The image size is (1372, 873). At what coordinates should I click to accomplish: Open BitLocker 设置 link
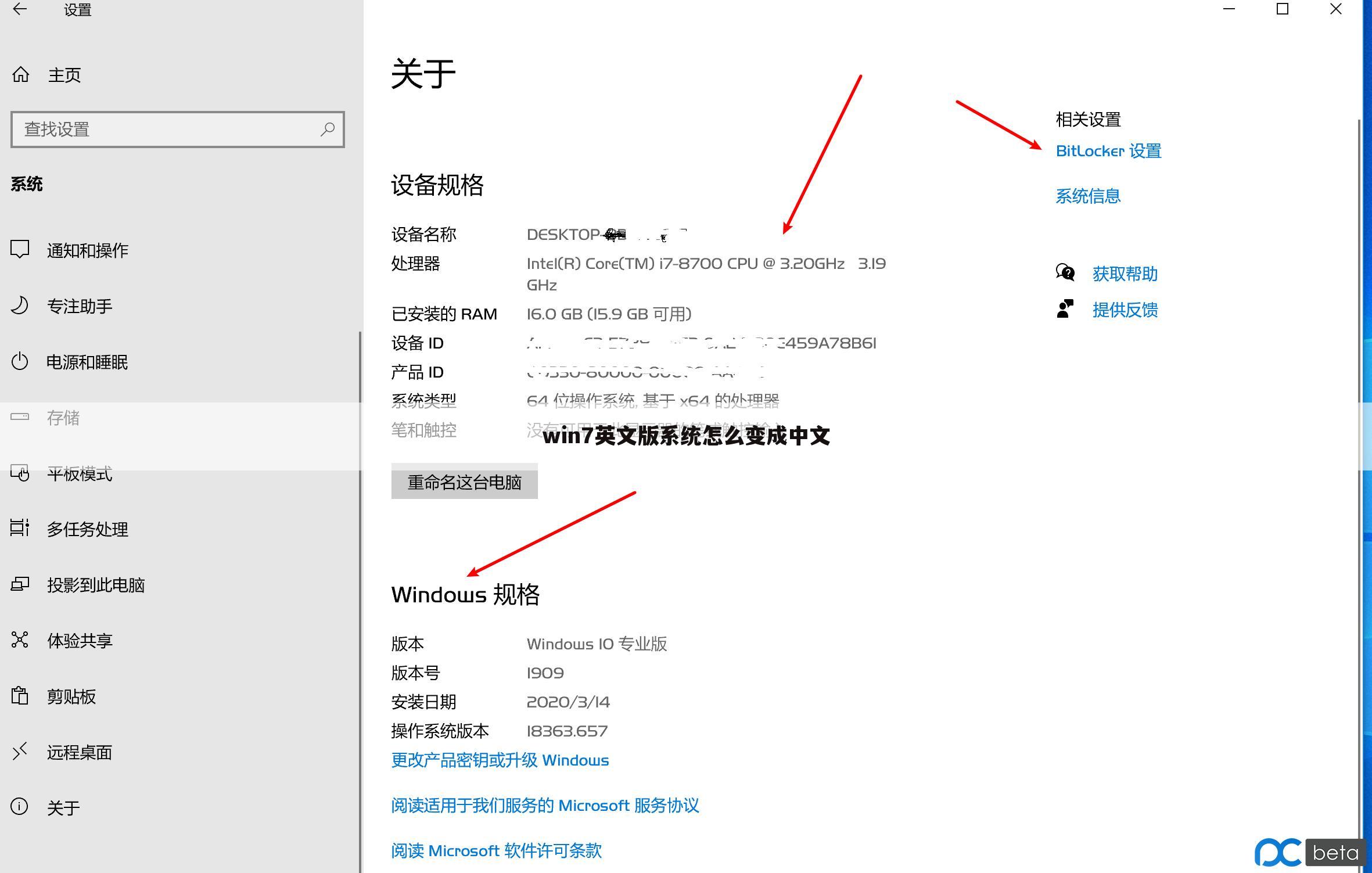pos(1108,151)
